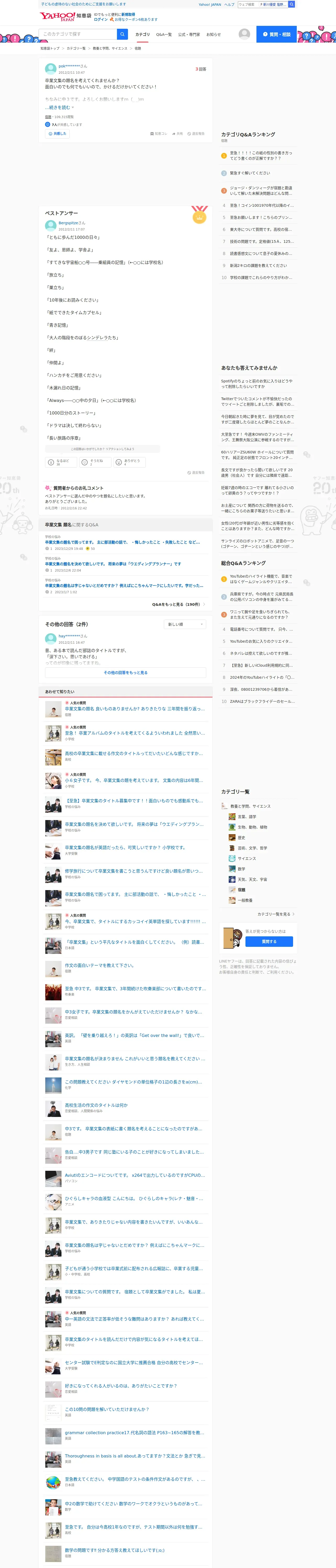This screenshot has width=336, height=1568.
Task: Click the なるほど reaction icon
Action: (51, 462)
